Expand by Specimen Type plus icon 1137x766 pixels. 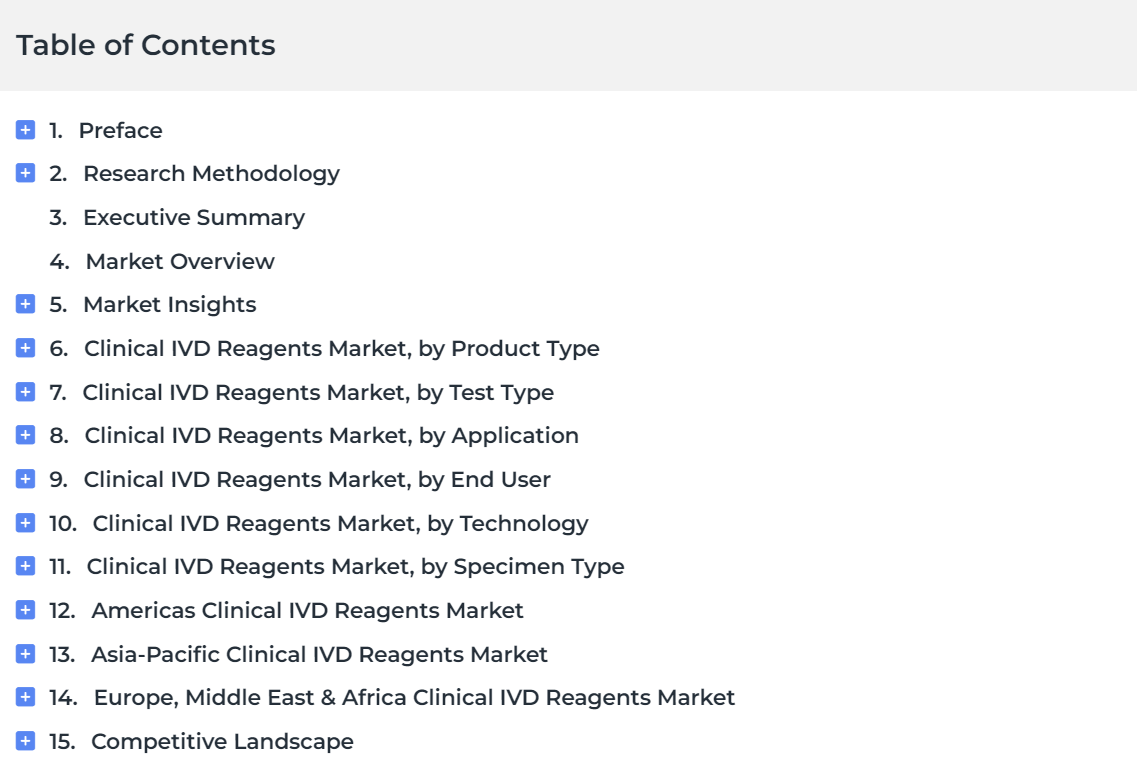coord(25,566)
